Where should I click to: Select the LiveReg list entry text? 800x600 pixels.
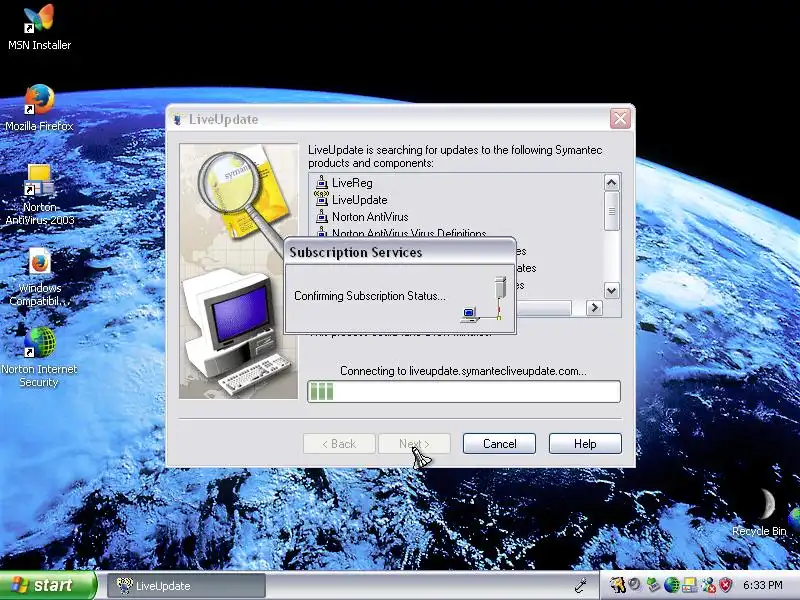352,183
